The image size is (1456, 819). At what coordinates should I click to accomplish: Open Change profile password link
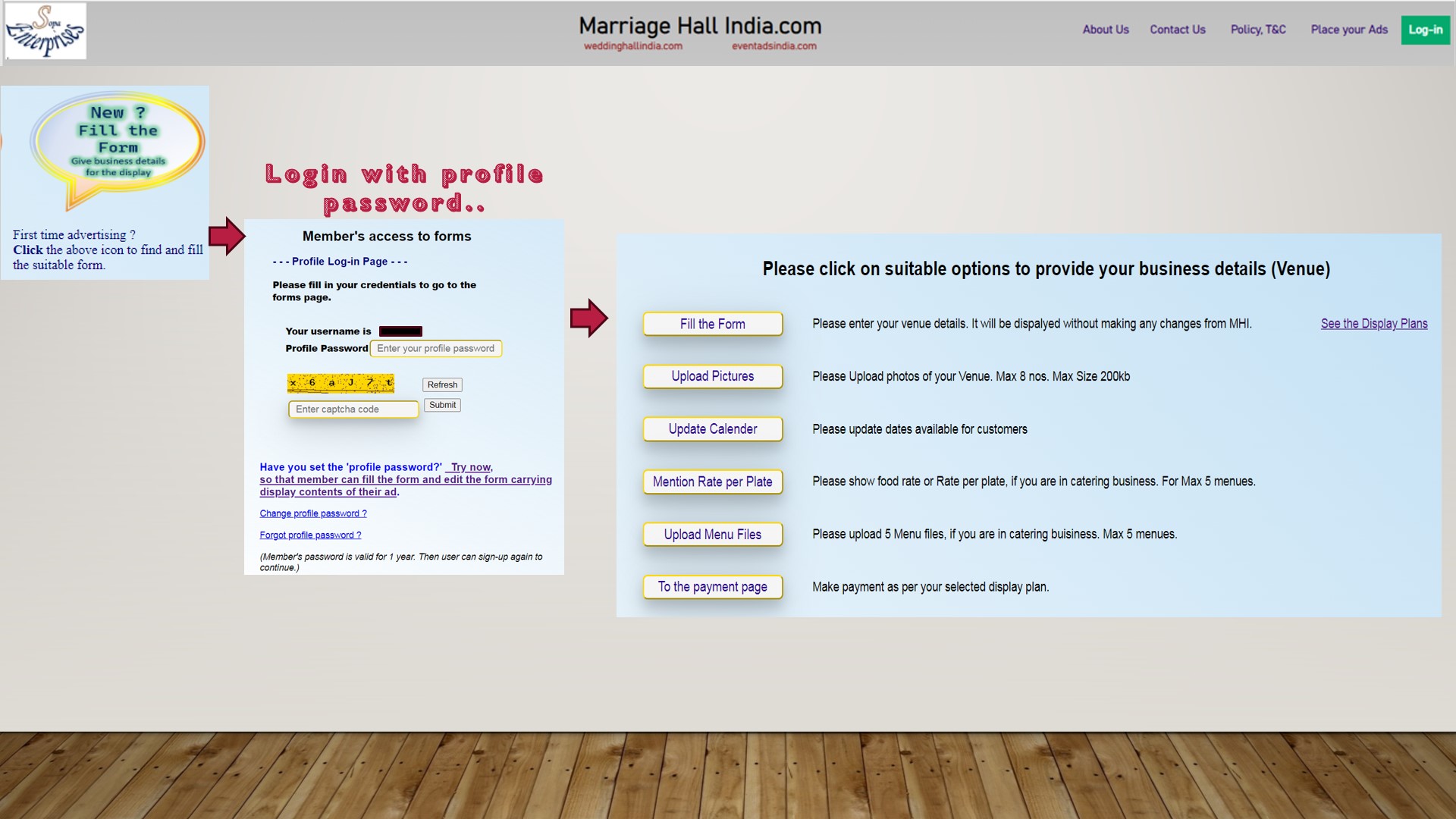(313, 513)
